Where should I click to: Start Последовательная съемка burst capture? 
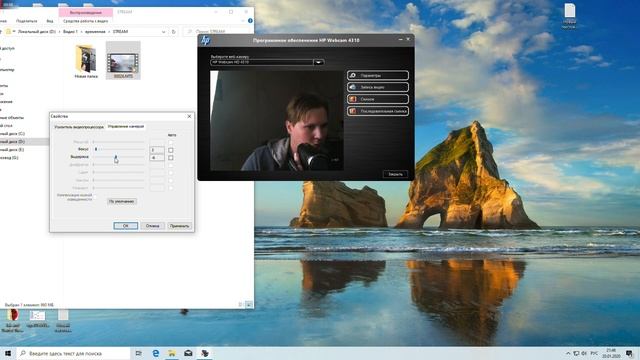[x=378, y=111]
